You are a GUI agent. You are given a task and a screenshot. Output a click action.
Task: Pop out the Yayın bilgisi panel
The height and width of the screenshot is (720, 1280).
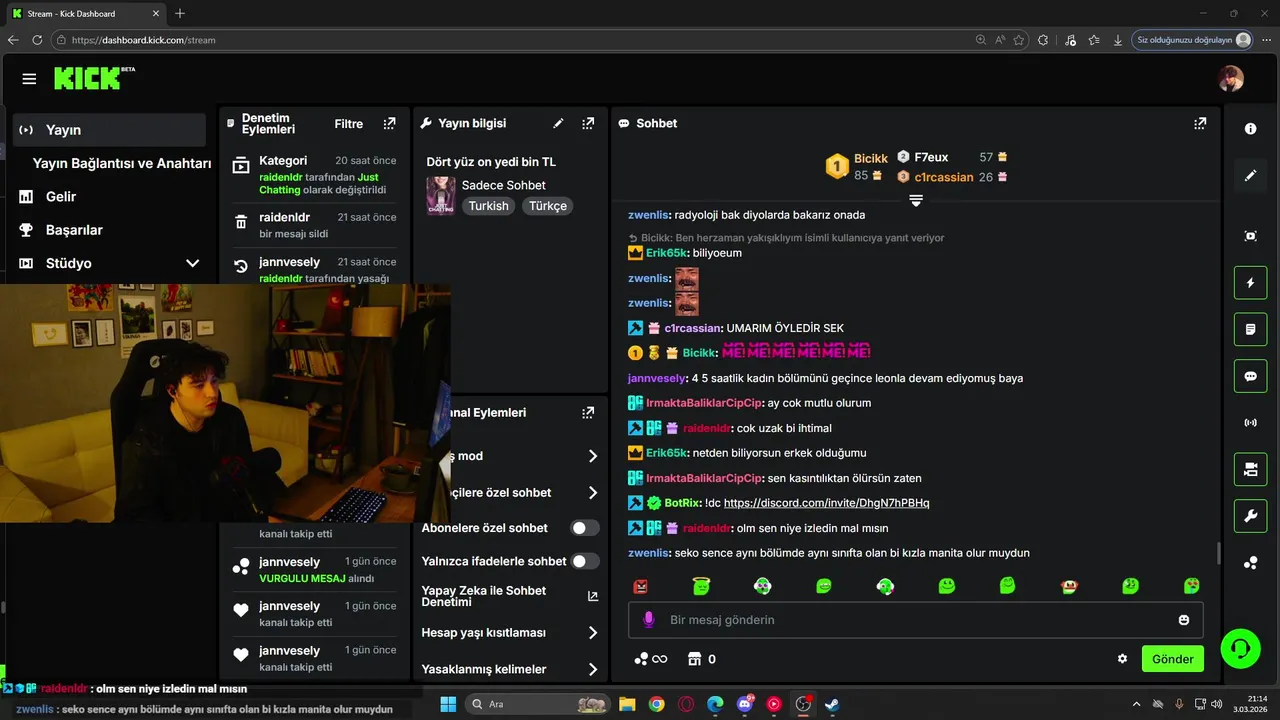click(x=588, y=124)
